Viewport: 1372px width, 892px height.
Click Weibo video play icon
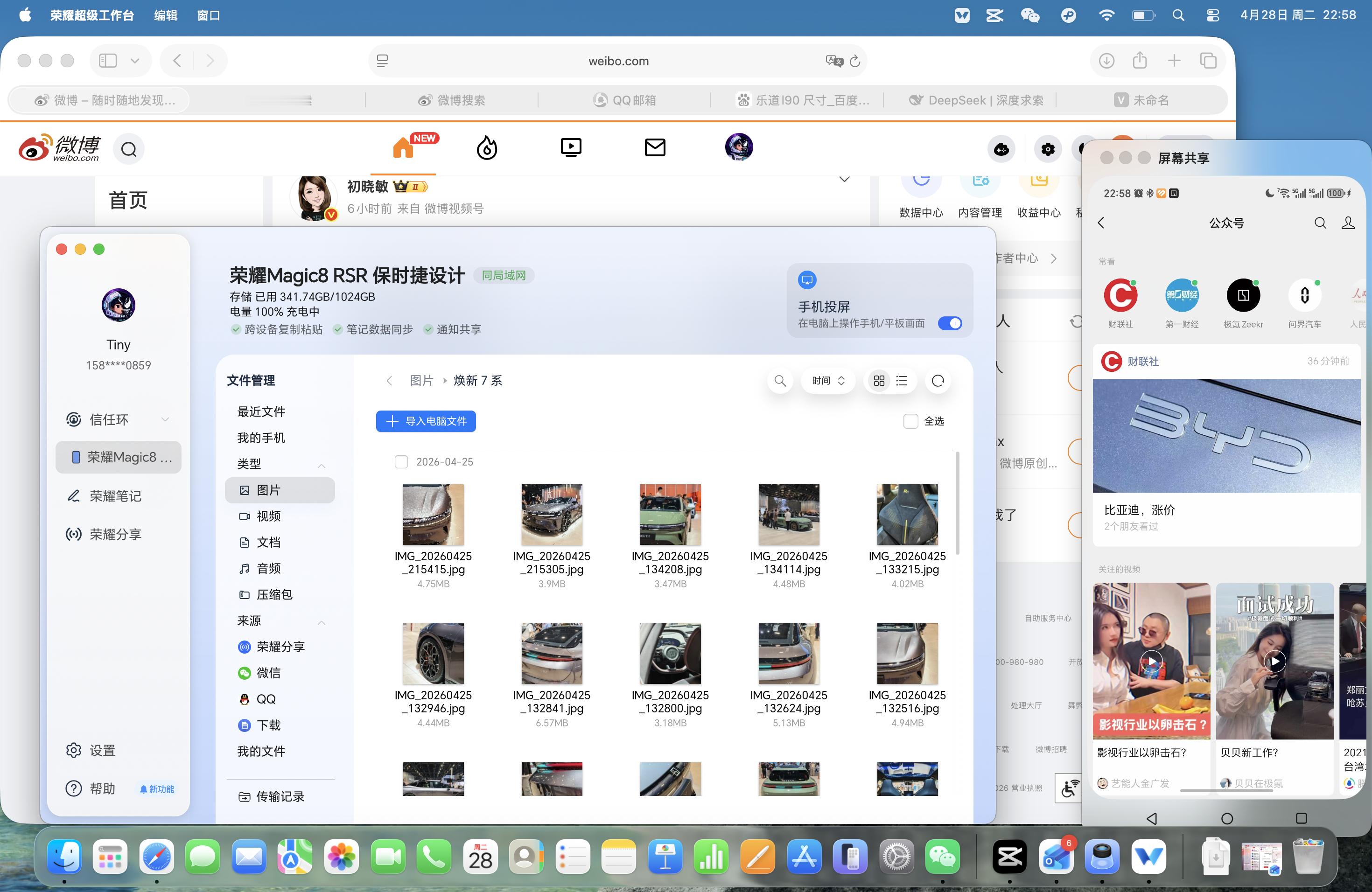tap(571, 148)
